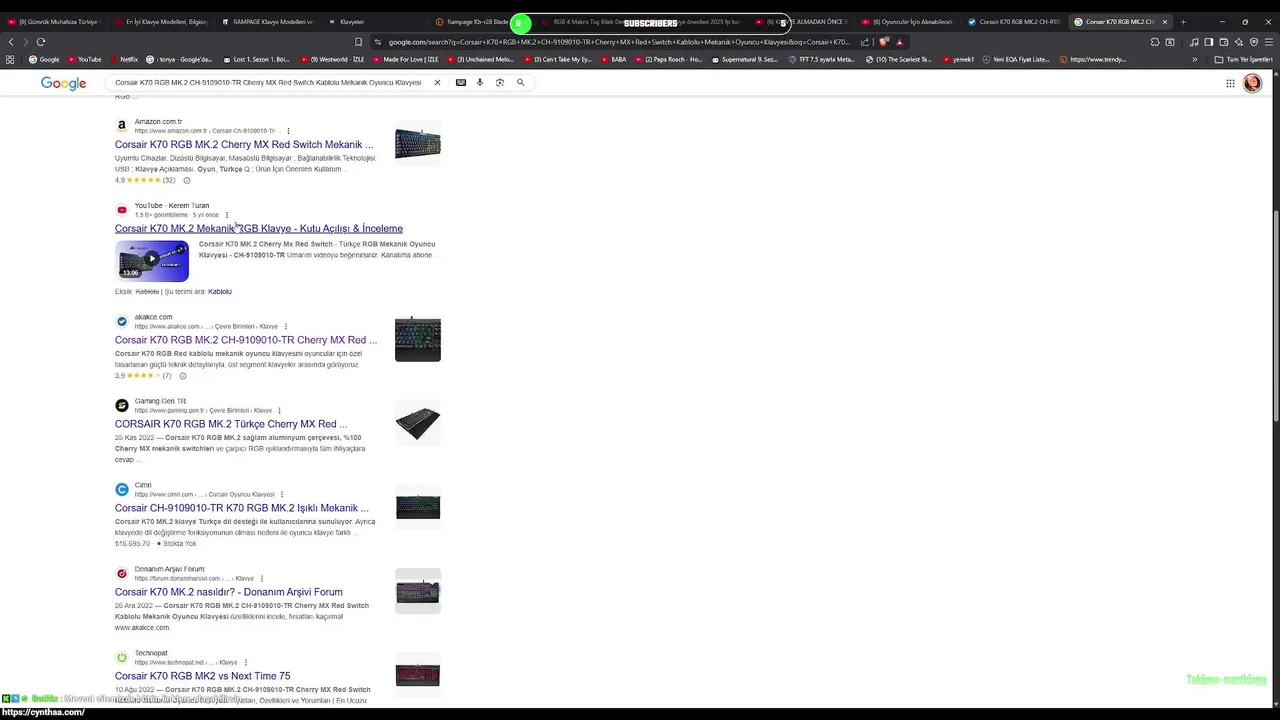Go to Google logo home
The width and height of the screenshot is (1280, 720).
64,83
